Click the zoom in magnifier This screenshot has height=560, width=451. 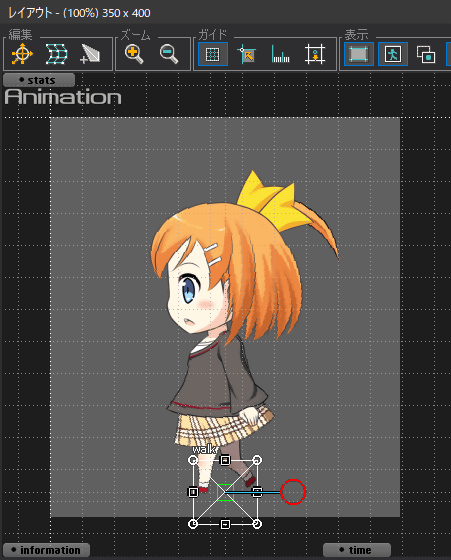(x=134, y=54)
